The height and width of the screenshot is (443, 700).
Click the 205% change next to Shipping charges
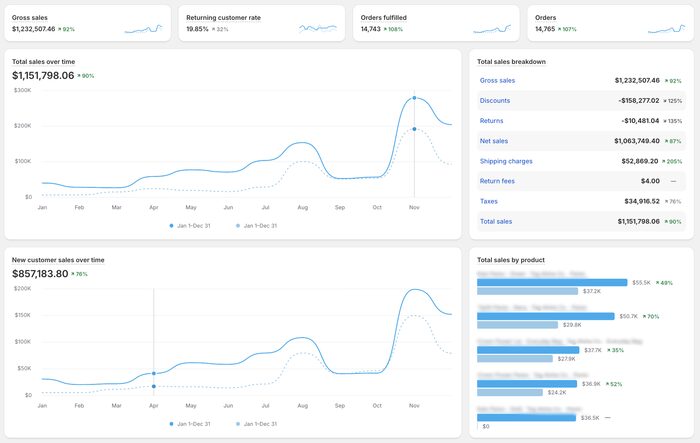click(x=672, y=162)
